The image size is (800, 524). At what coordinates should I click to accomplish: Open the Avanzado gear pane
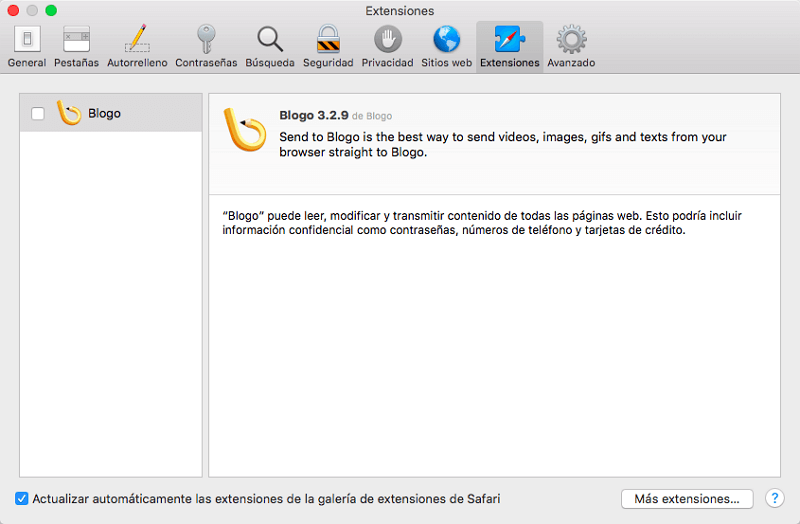click(x=571, y=46)
